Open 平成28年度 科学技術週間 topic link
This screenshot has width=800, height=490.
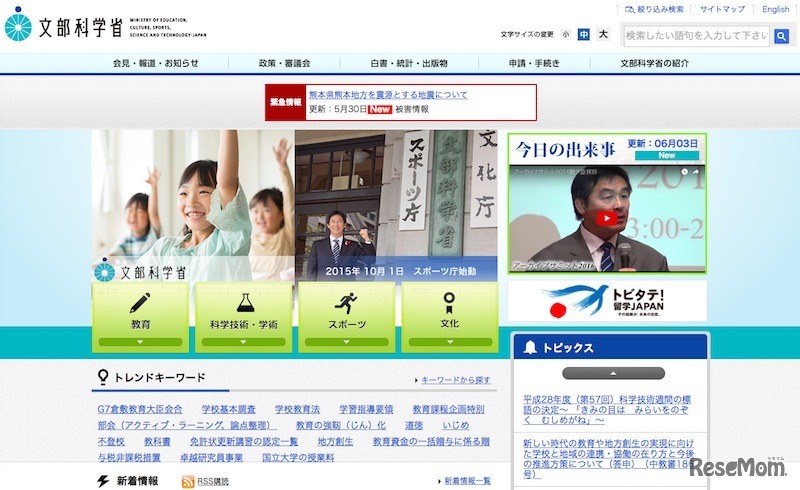pos(607,410)
